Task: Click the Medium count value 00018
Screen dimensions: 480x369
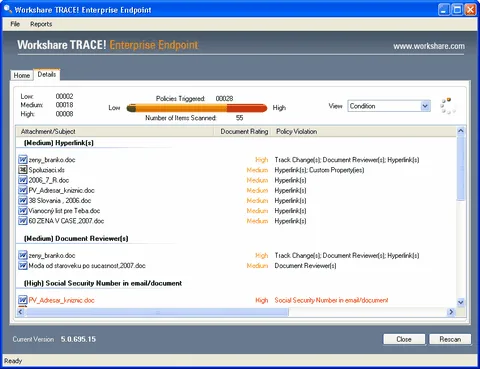Action: click(64, 105)
